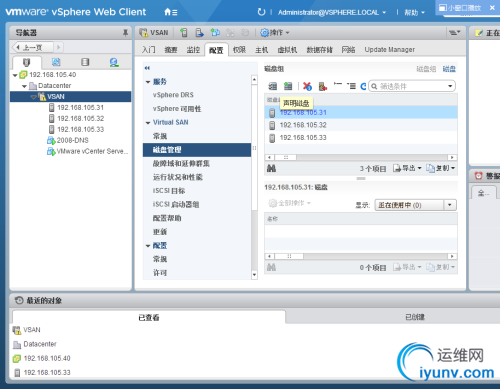
Task: Click Add Host icon in VSAN toolbar
Action: pyautogui.click(x=183, y=33)
